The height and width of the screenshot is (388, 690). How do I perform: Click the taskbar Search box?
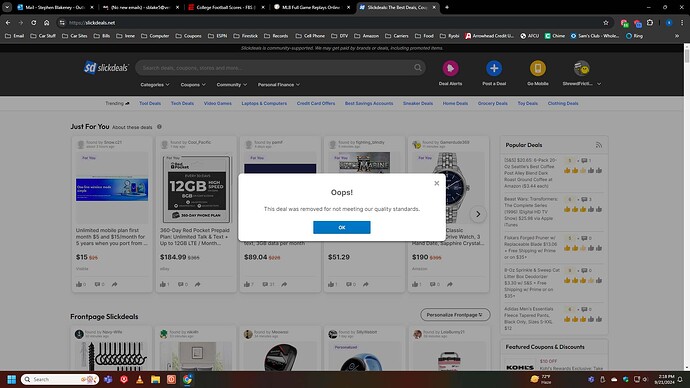[59, 379]
